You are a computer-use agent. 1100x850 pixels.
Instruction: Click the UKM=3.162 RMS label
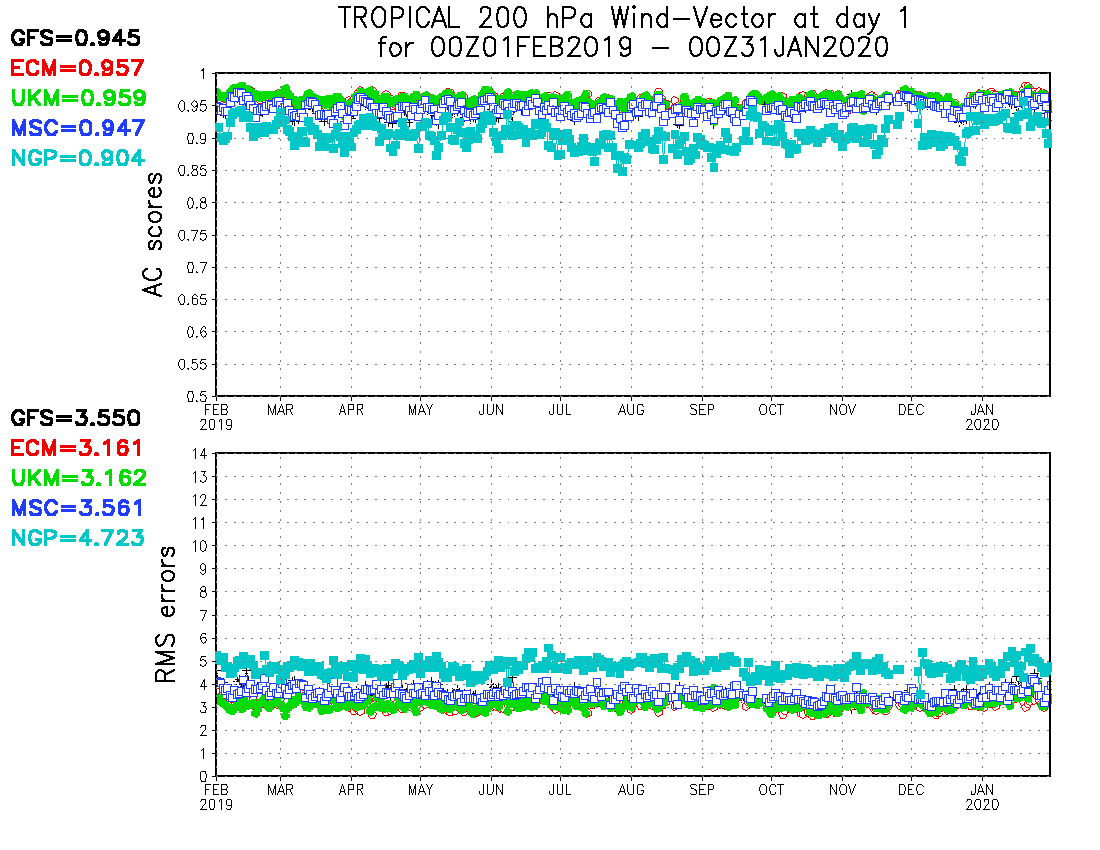pyautogui.click(x=79, y=478)
